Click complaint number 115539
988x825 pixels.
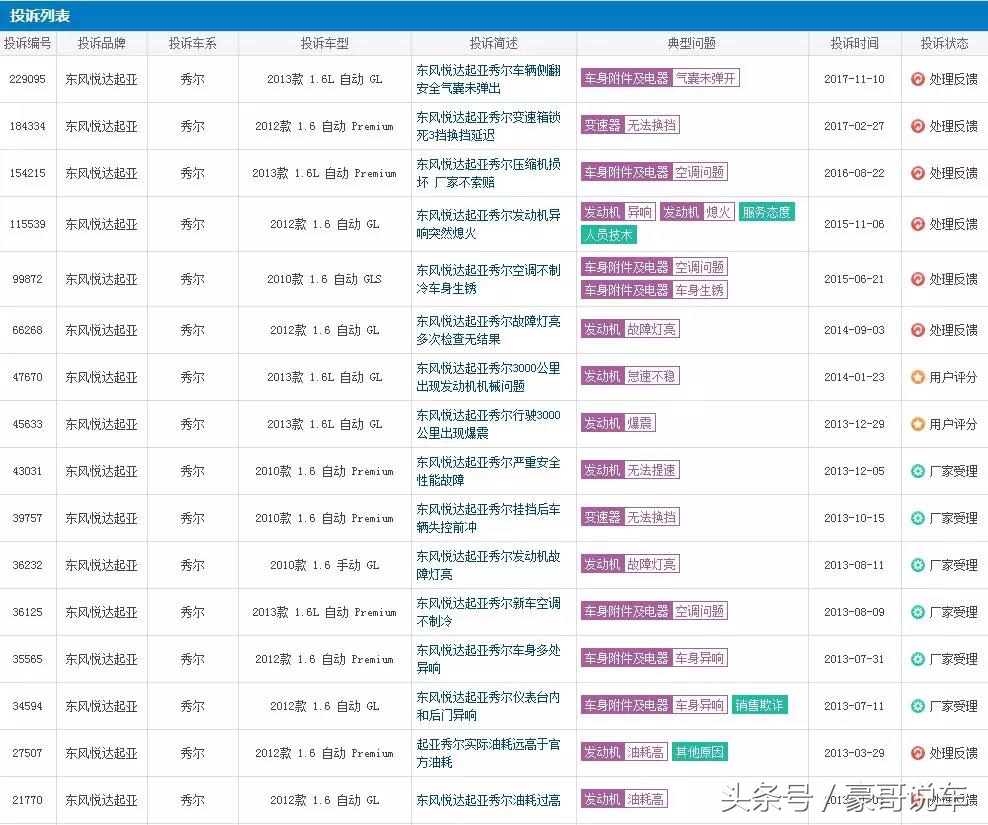click(27, 224)
